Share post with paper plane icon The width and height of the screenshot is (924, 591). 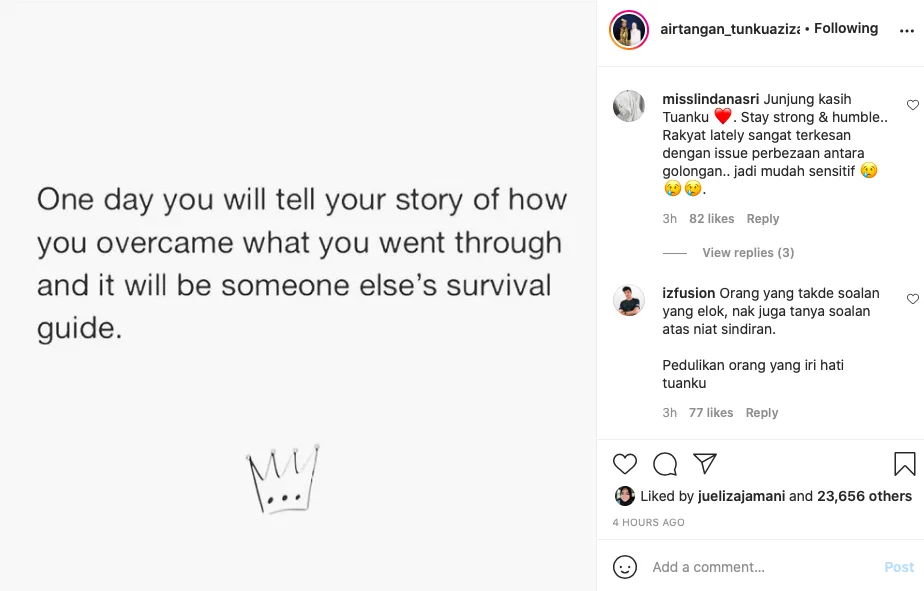705,464
